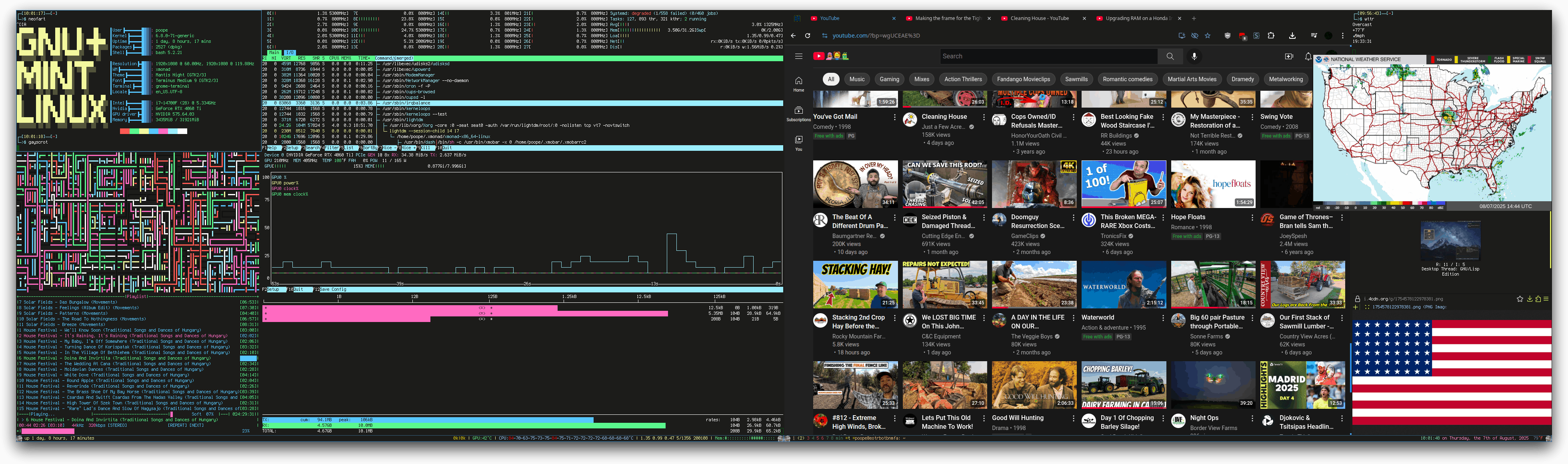1568x464 pixels.
Task: Start voice search with the microphone
Action: coord(1194,56)
